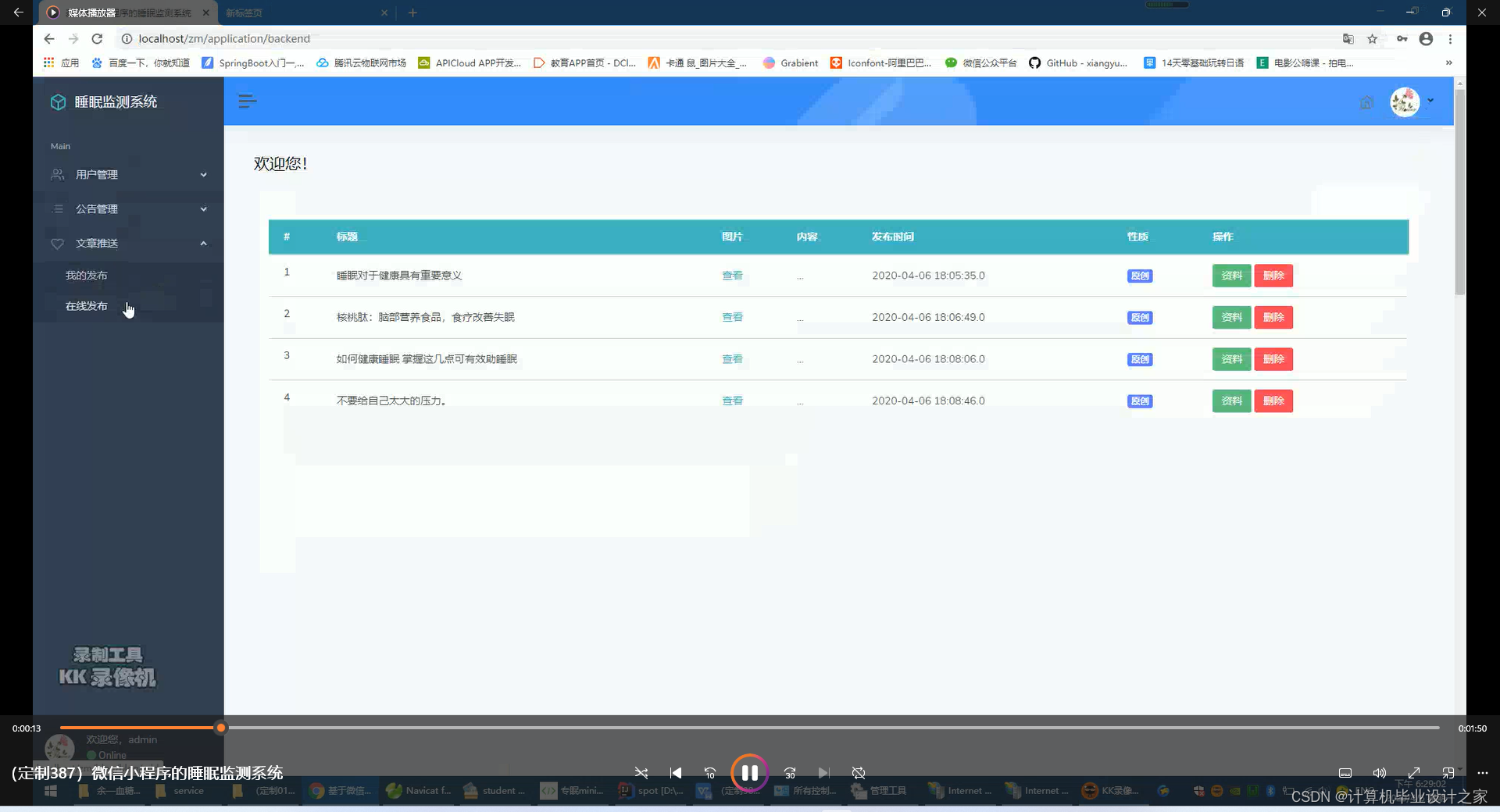The image size is (1500, 812).
Task: Click browser back button
Action: click(49, 39)
